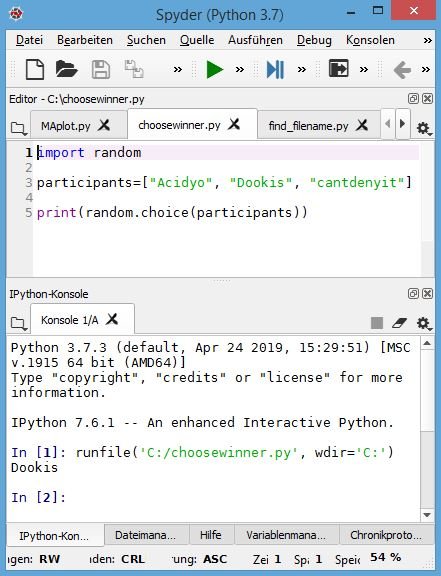Click the 54 % memory usage status
441x576 pixels.
[386, 557]
